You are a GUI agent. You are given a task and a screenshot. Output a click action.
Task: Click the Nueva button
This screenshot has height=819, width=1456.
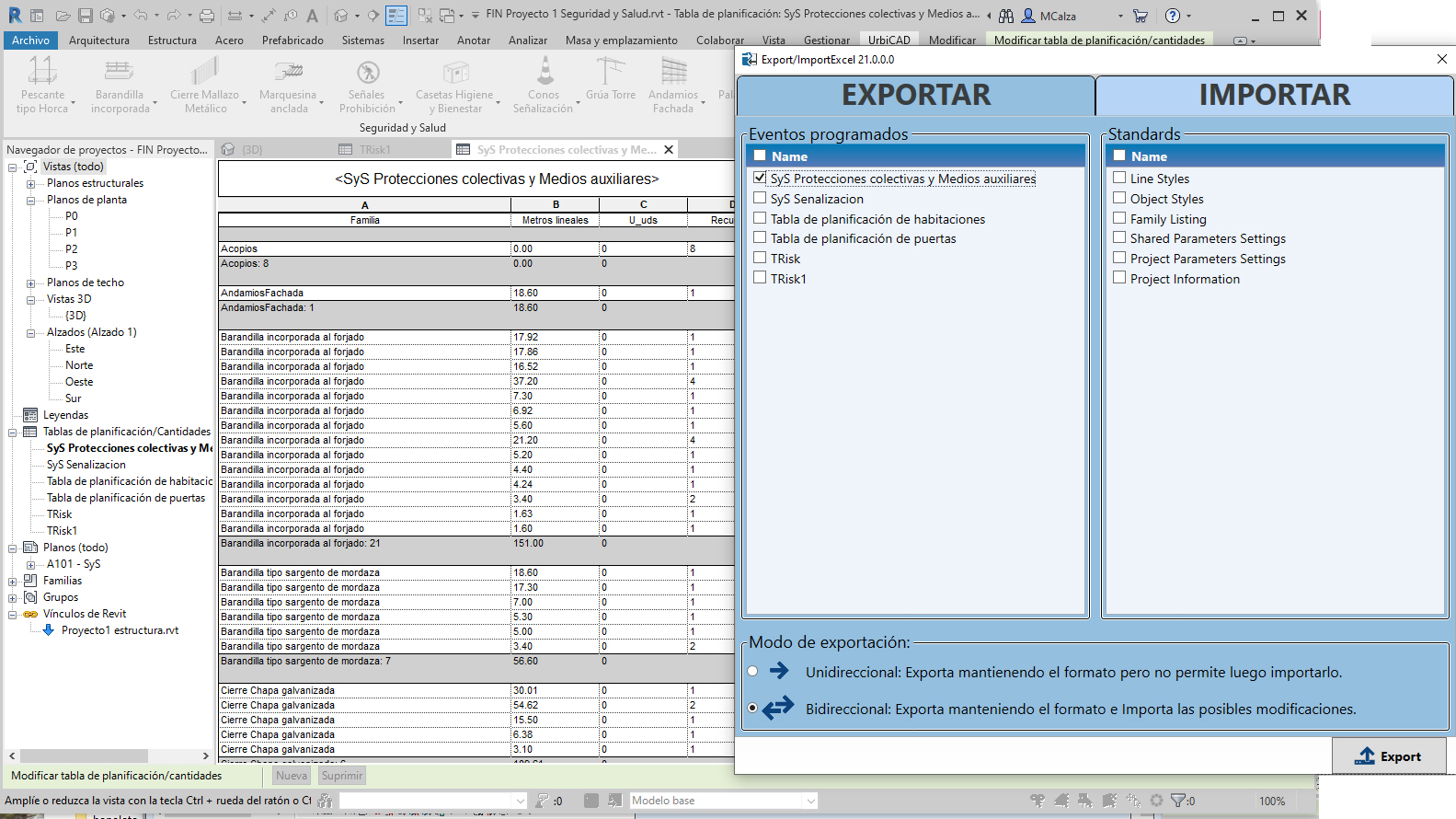coord(292,776)
